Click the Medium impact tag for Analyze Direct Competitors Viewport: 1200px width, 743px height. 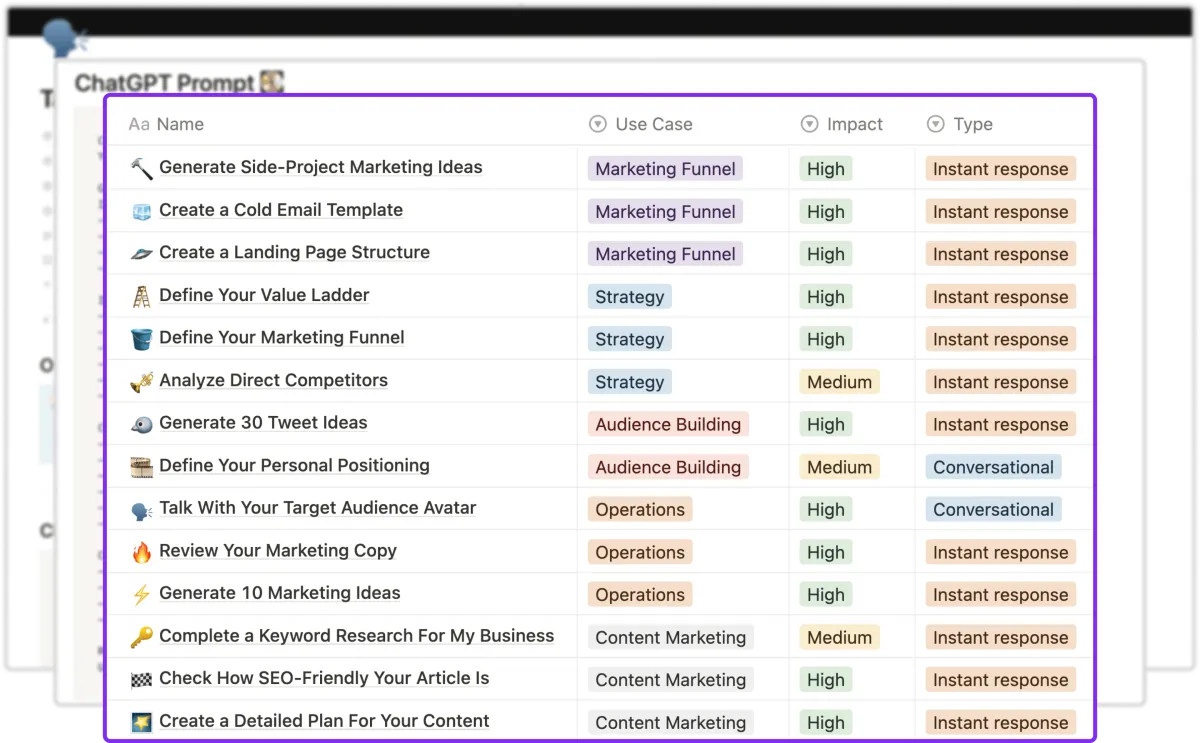pos(839,382)
